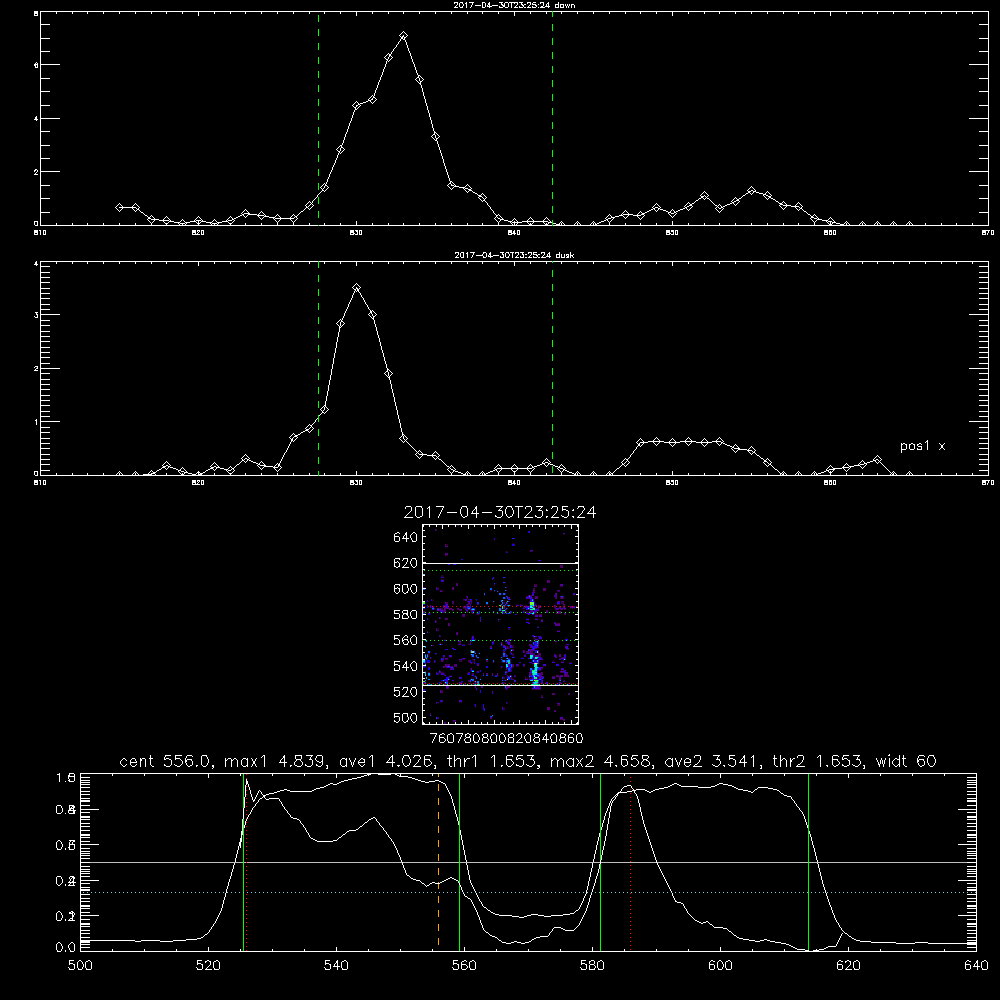Image resolution: width=1000 pixels, height=1000 pixels.
Task: Click the green vertical line near 581 in bottom plot
Action: point(600,862)
